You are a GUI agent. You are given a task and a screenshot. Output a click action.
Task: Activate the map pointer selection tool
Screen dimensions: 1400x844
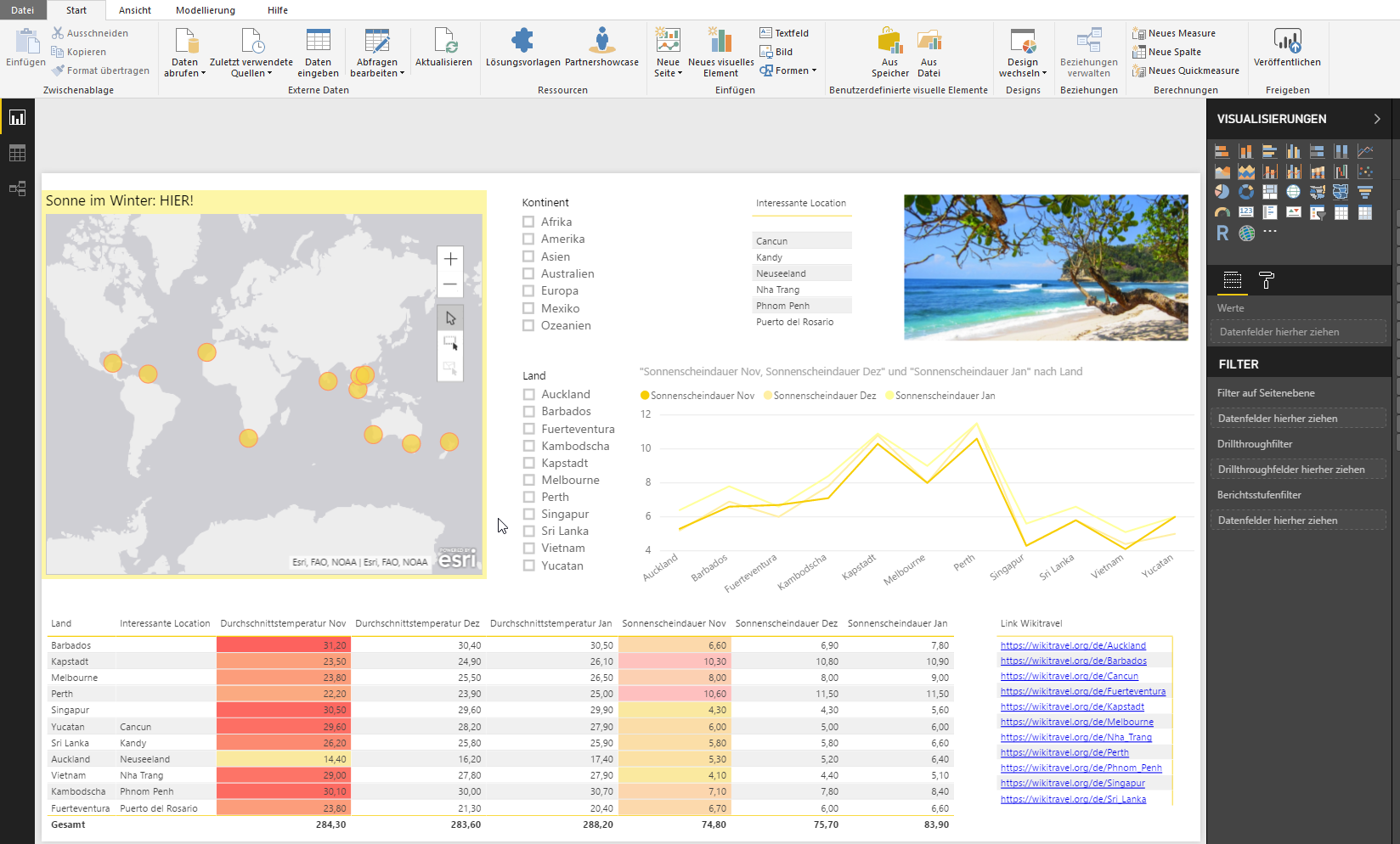tap(450, 318)
